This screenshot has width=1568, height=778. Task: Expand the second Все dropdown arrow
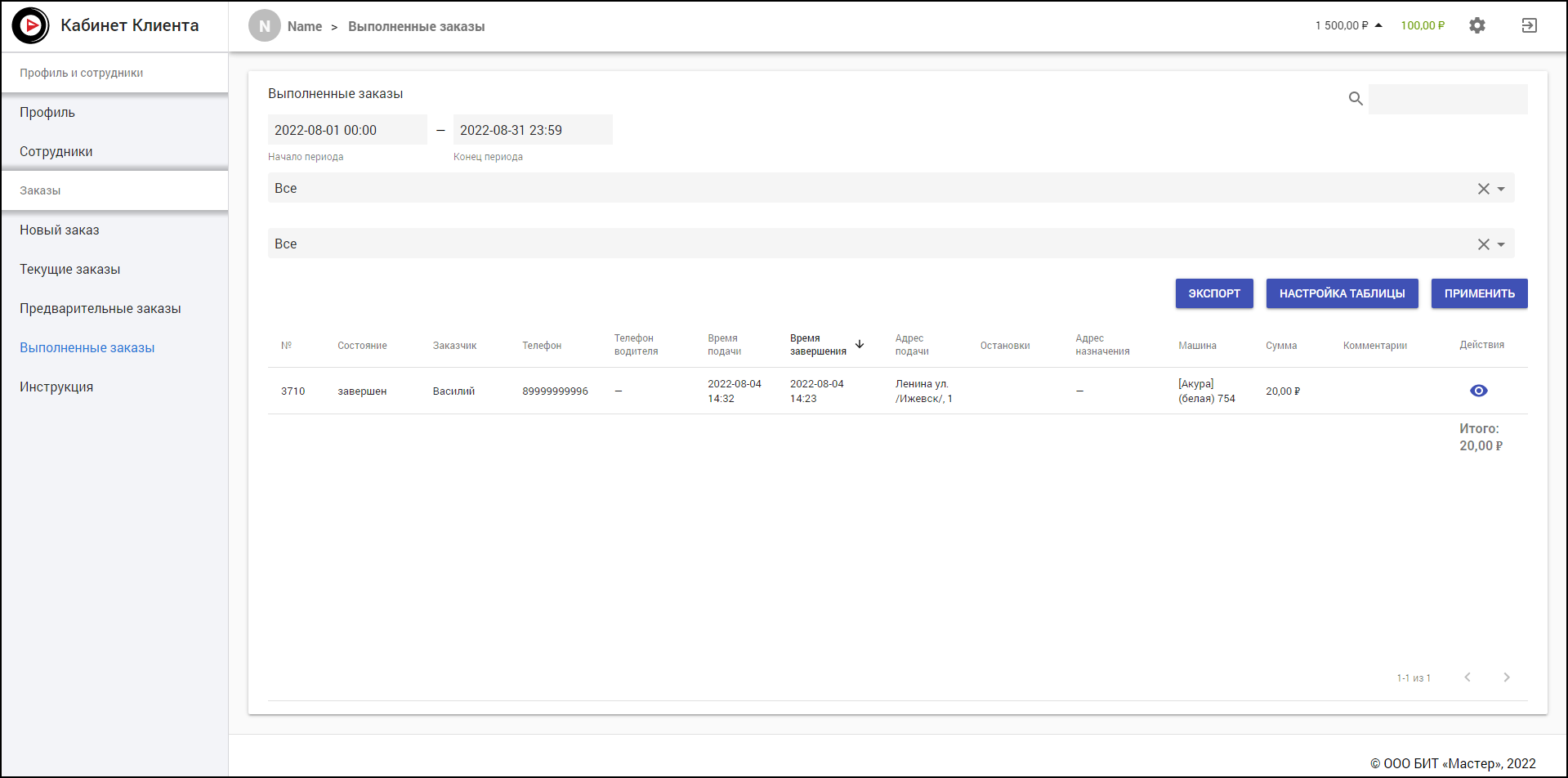point(1501,244)
